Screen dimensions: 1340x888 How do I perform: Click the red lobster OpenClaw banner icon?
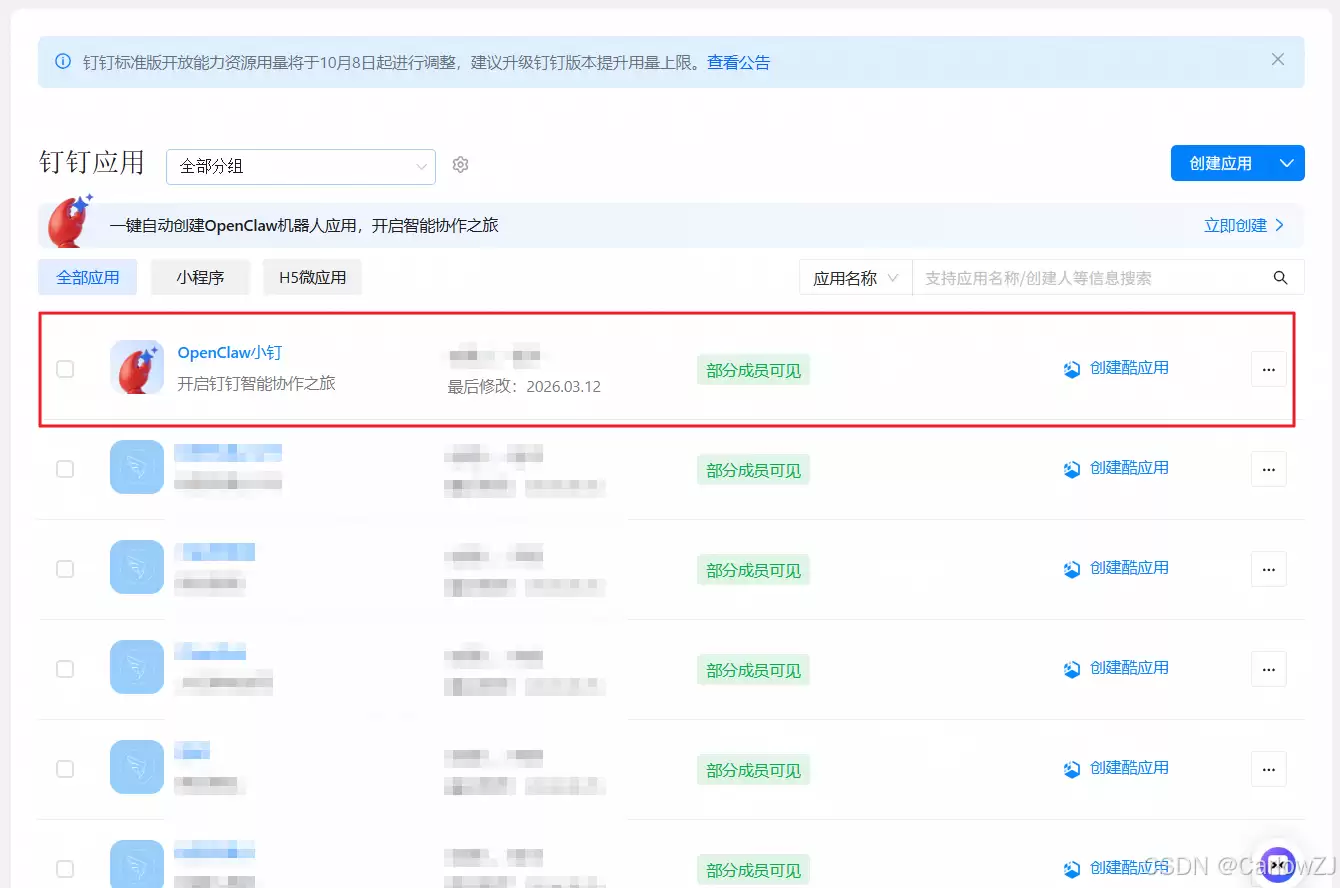coord(69,222)
